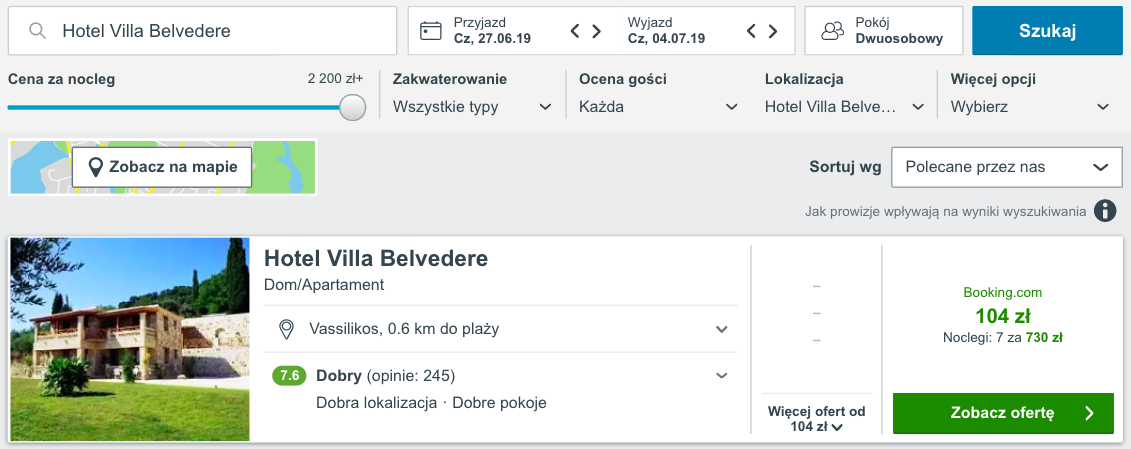Expand the Dobry reviews section chevron
The image size is (1131, 449).
click(721, 375)
